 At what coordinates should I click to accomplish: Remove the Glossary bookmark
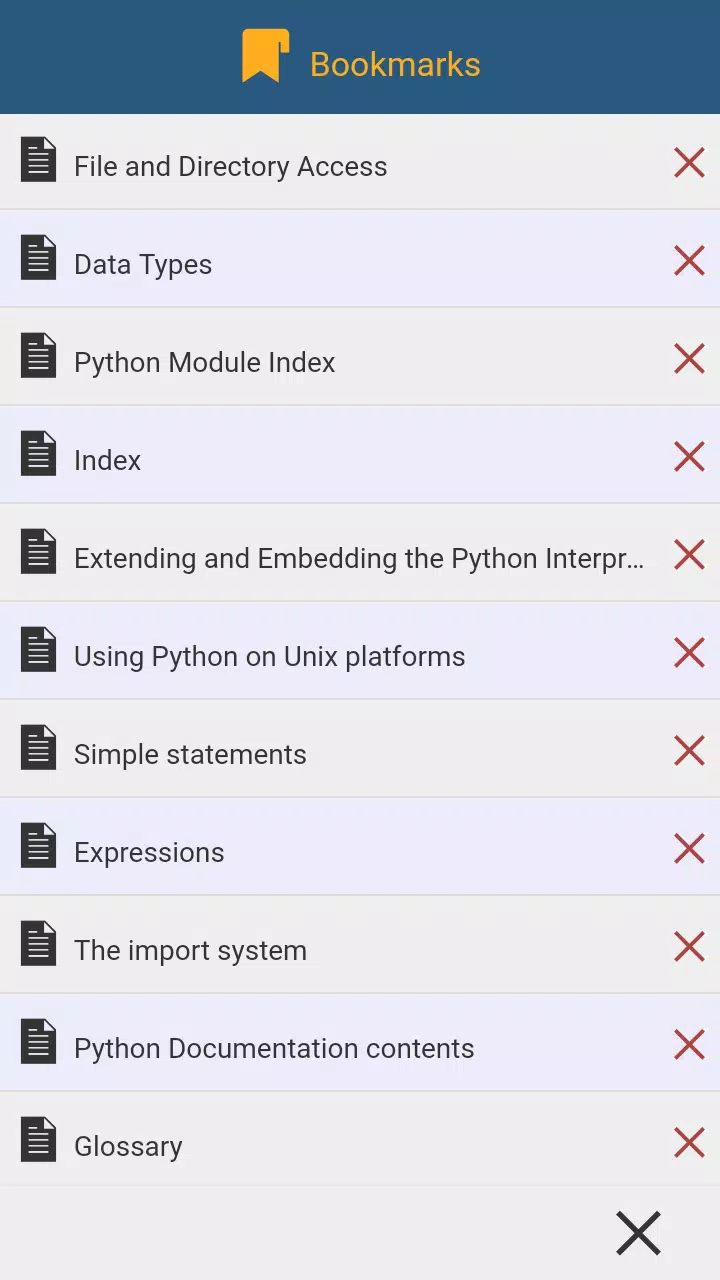689,1142
